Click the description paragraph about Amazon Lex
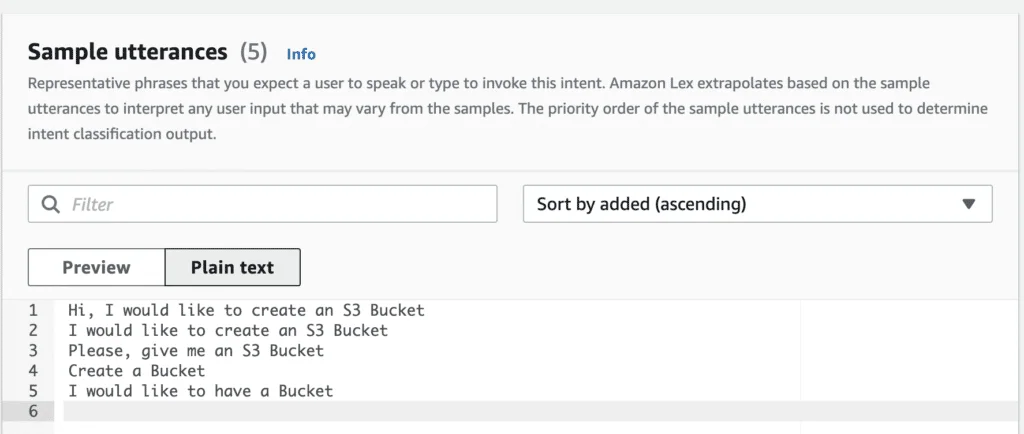 [507, 109]
